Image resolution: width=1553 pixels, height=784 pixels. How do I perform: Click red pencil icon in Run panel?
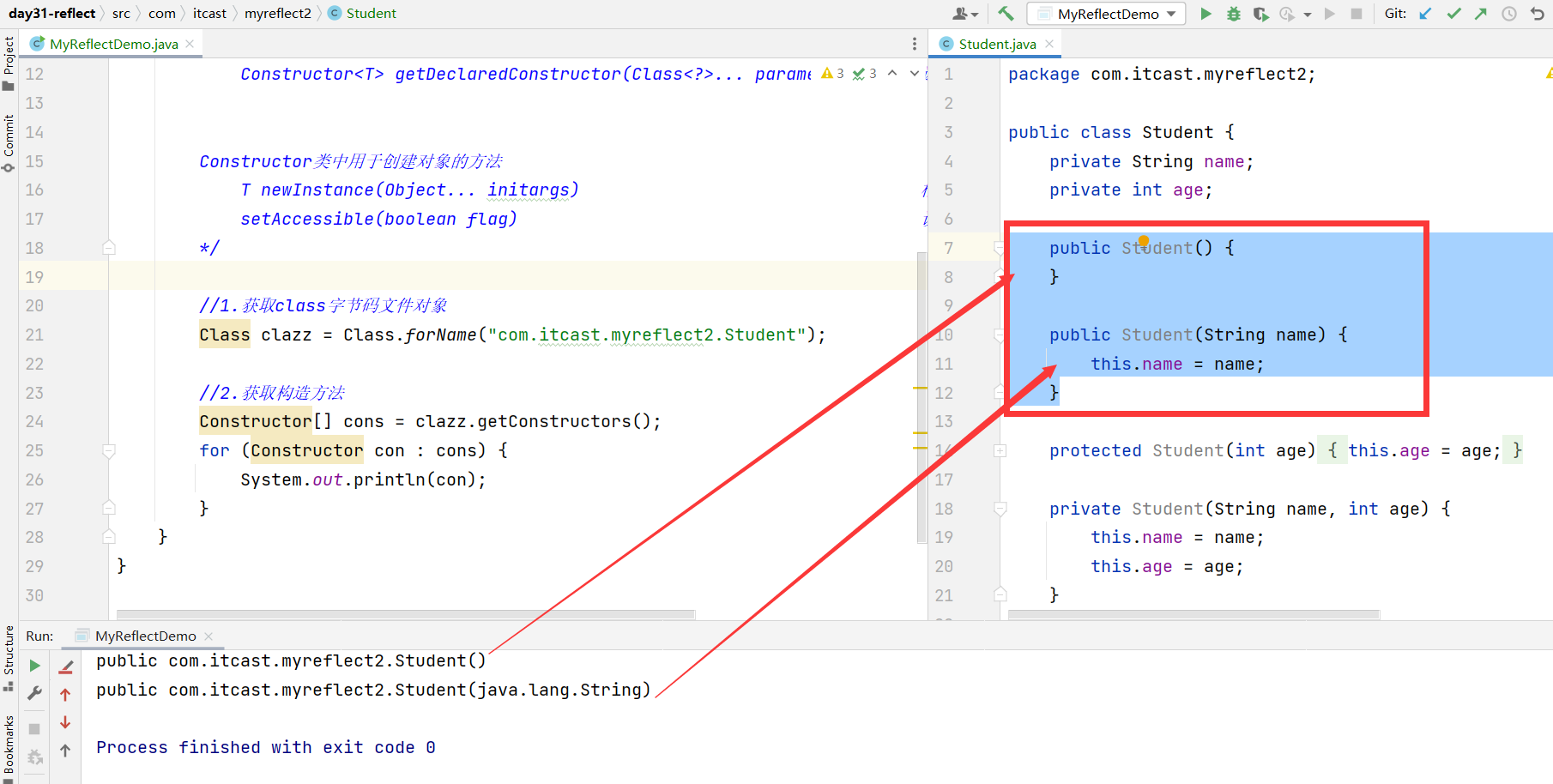click(x=65, y=666)
